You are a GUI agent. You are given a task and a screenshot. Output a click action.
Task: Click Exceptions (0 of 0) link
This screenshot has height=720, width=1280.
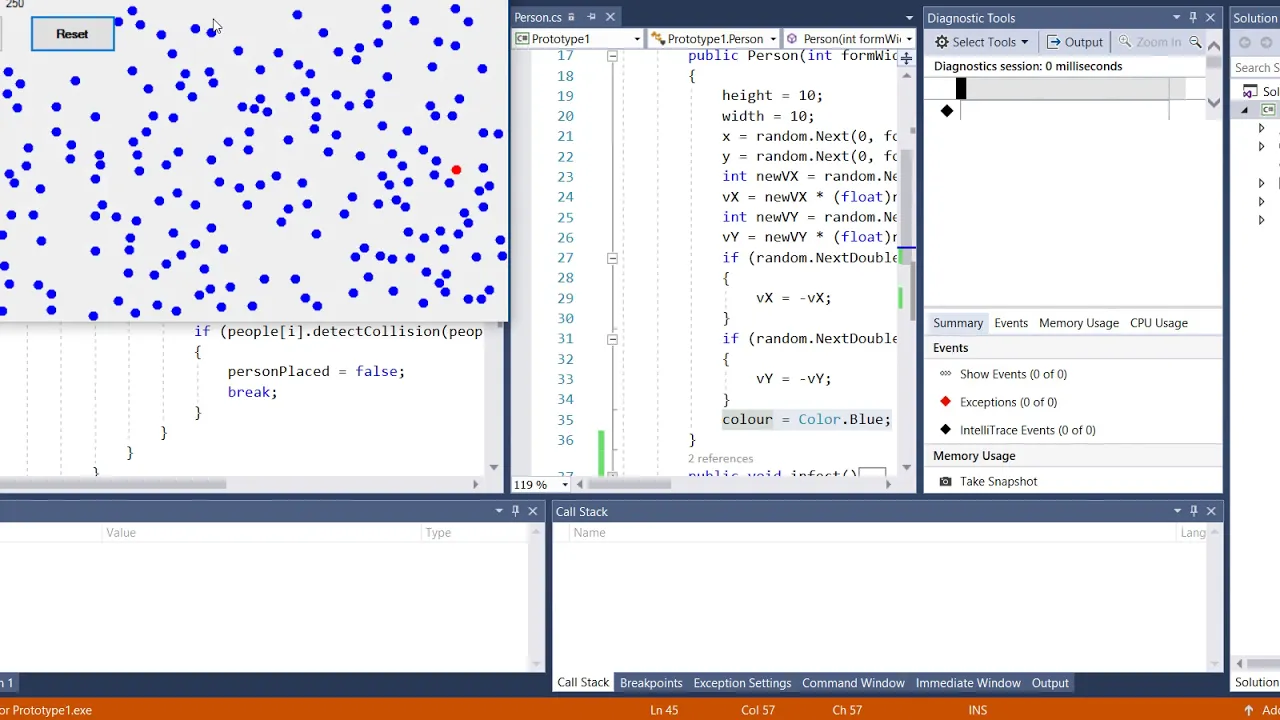click(x=1008, y=402)
